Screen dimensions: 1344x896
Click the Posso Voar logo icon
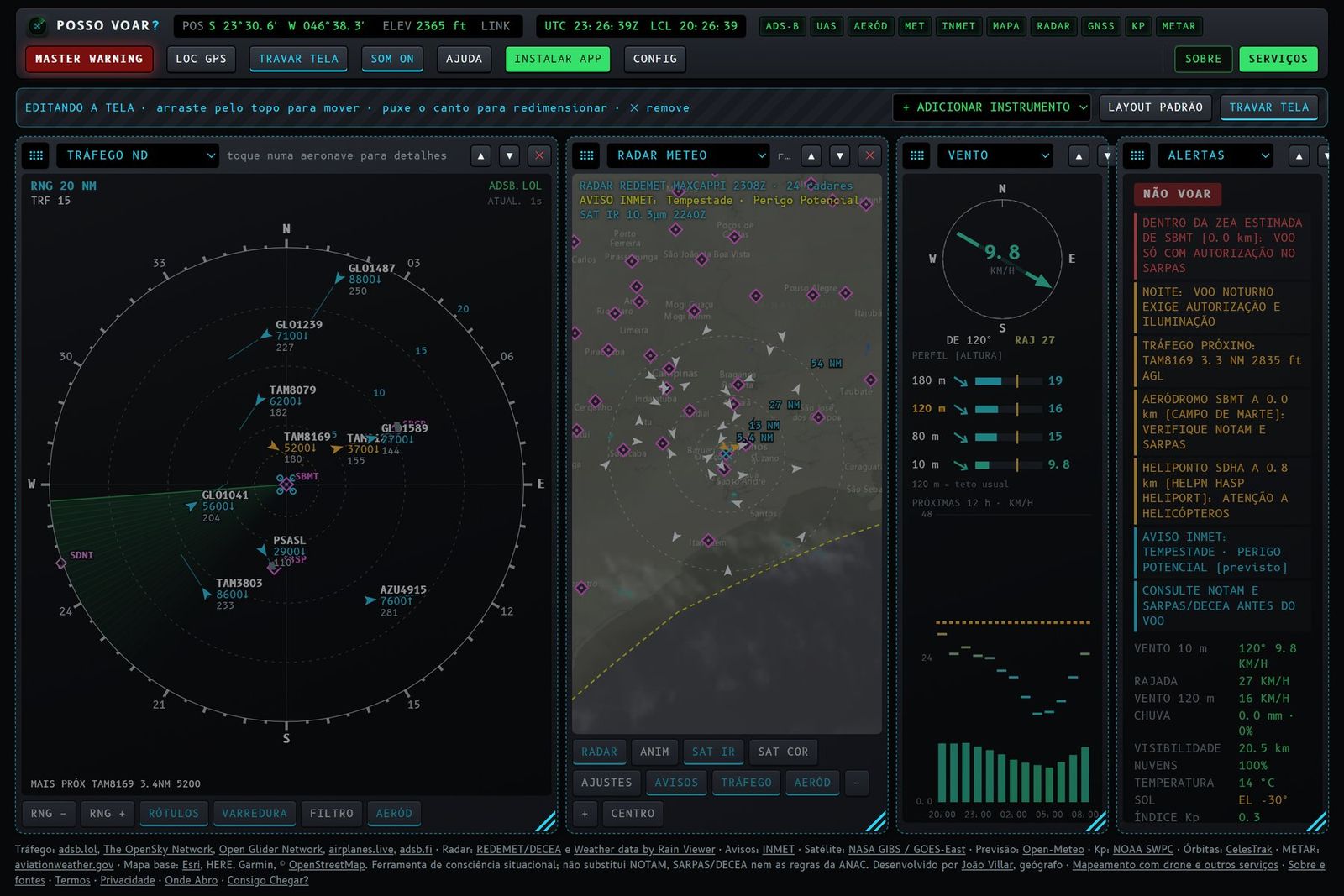37,26
